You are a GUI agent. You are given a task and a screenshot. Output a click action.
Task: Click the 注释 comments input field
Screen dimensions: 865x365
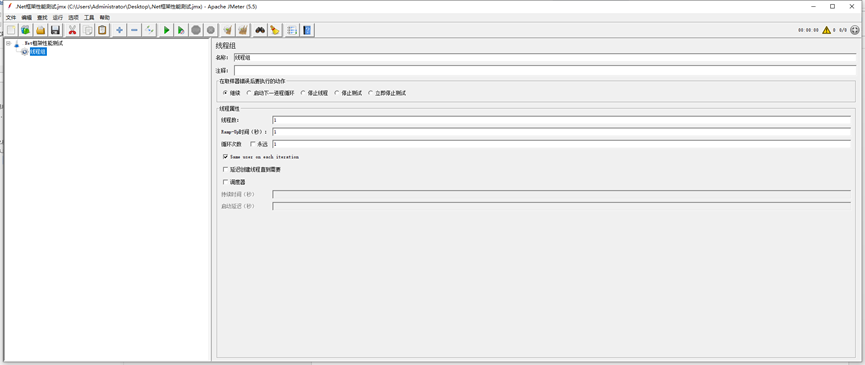[545, 71]
